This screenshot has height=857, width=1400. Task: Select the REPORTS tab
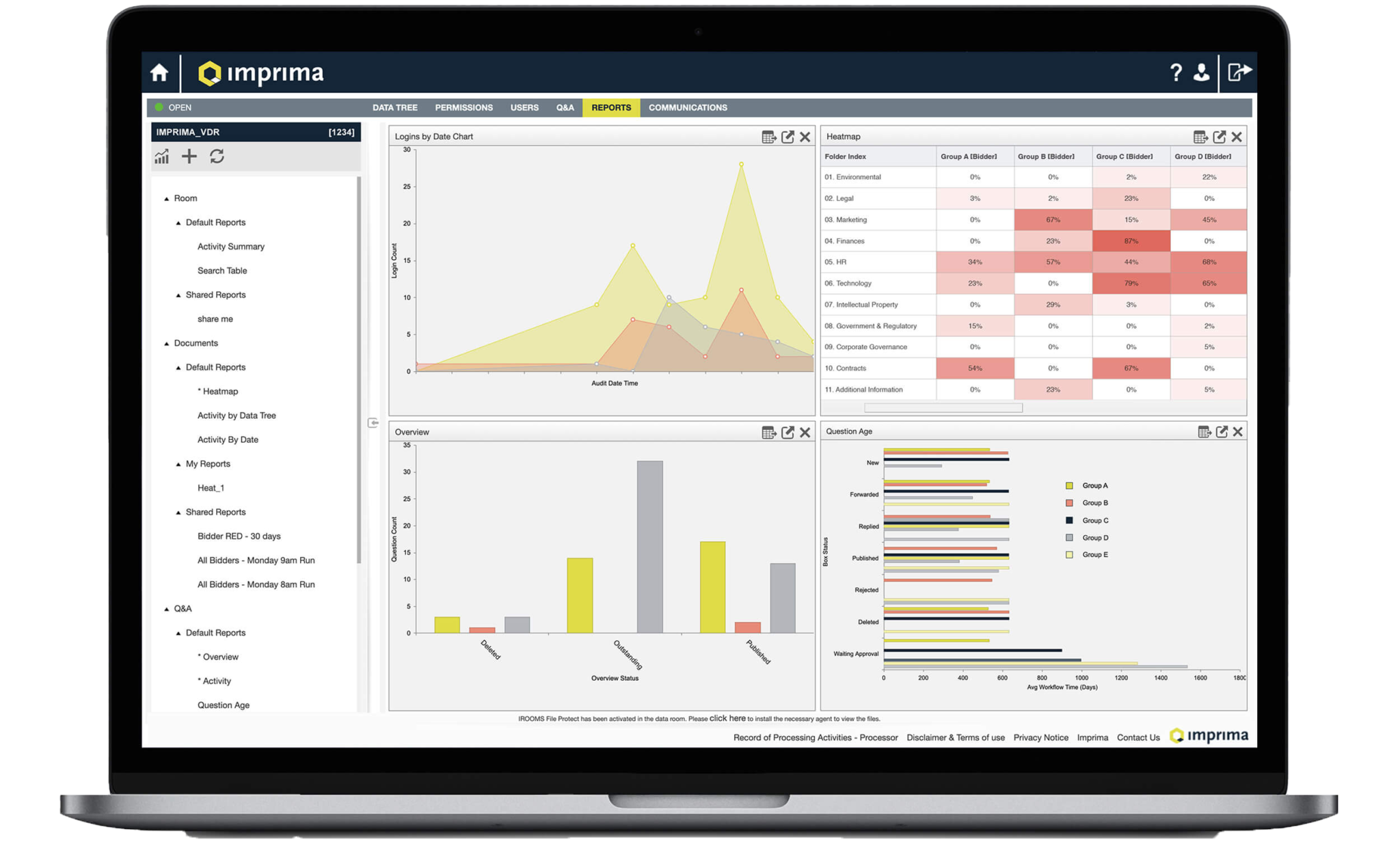[611, 109]
